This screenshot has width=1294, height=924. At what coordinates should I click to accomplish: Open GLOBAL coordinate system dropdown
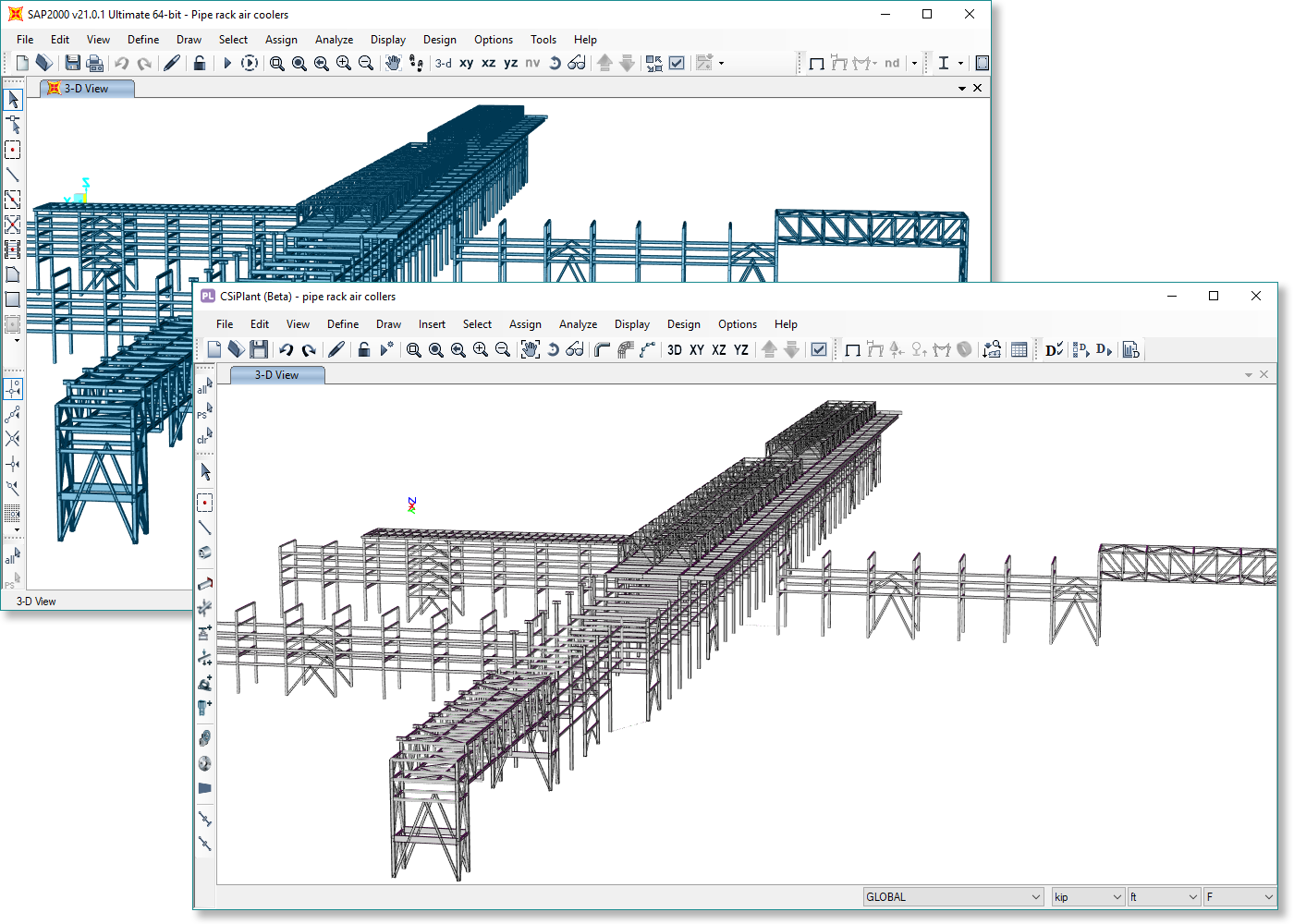(x=954, y=897)
